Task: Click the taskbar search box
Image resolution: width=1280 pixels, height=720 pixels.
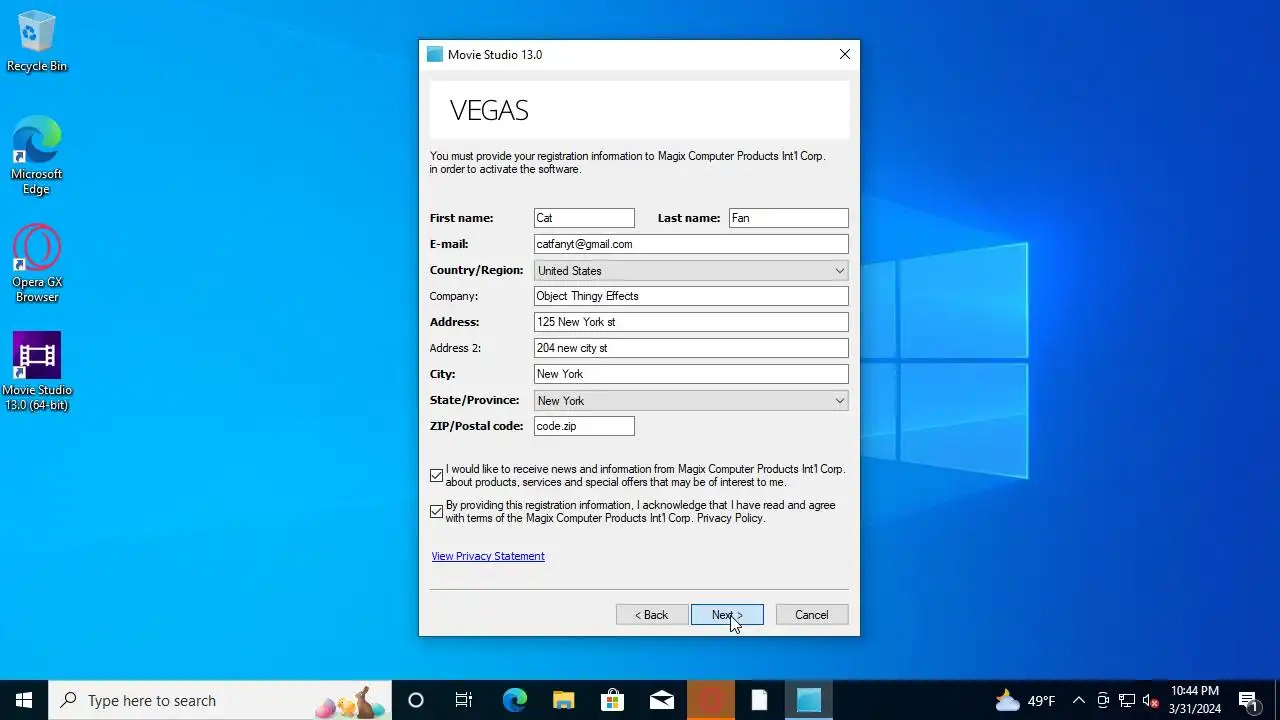Action: (x=220, y=700)
